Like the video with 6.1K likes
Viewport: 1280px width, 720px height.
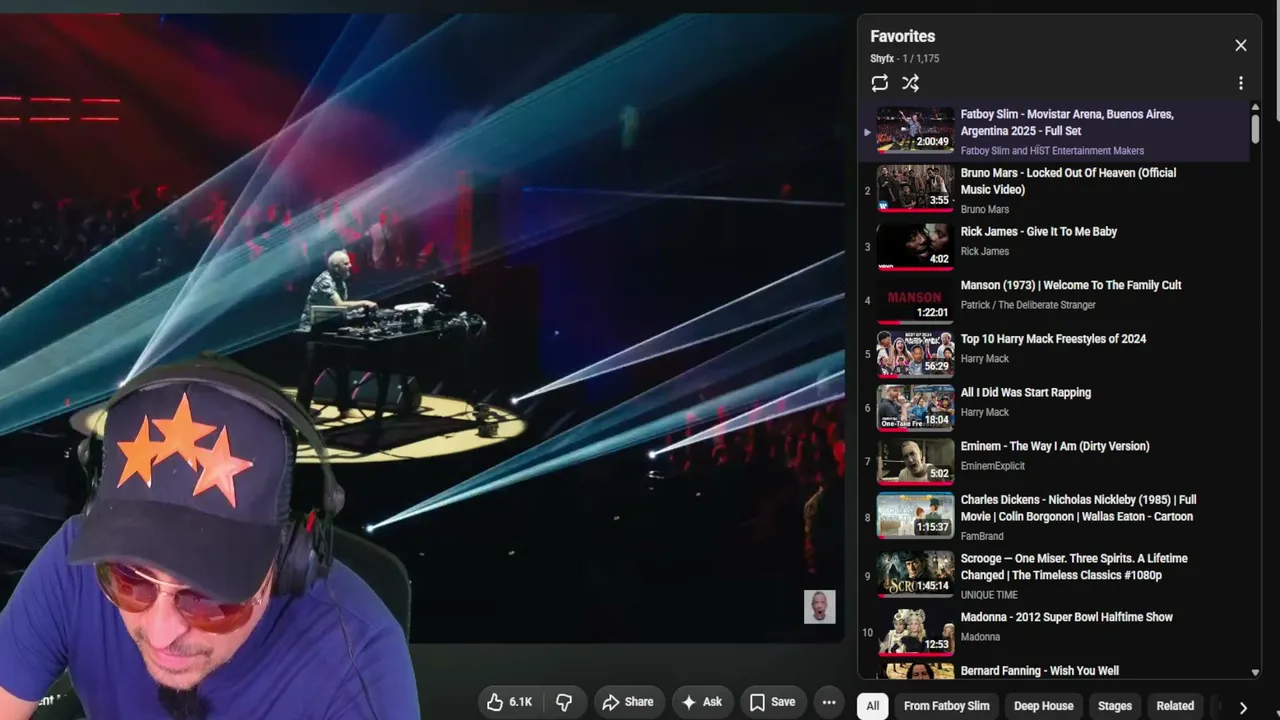pyautogui.click(x=509, y=702)
